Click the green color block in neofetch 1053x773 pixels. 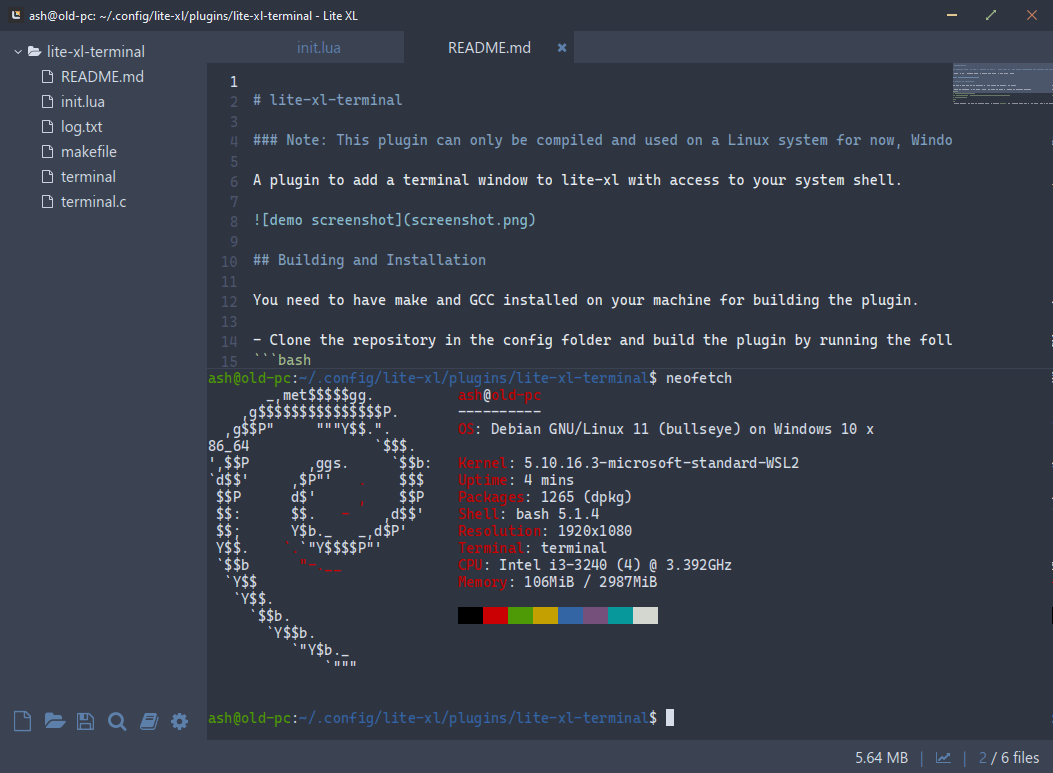click(520, 615)
